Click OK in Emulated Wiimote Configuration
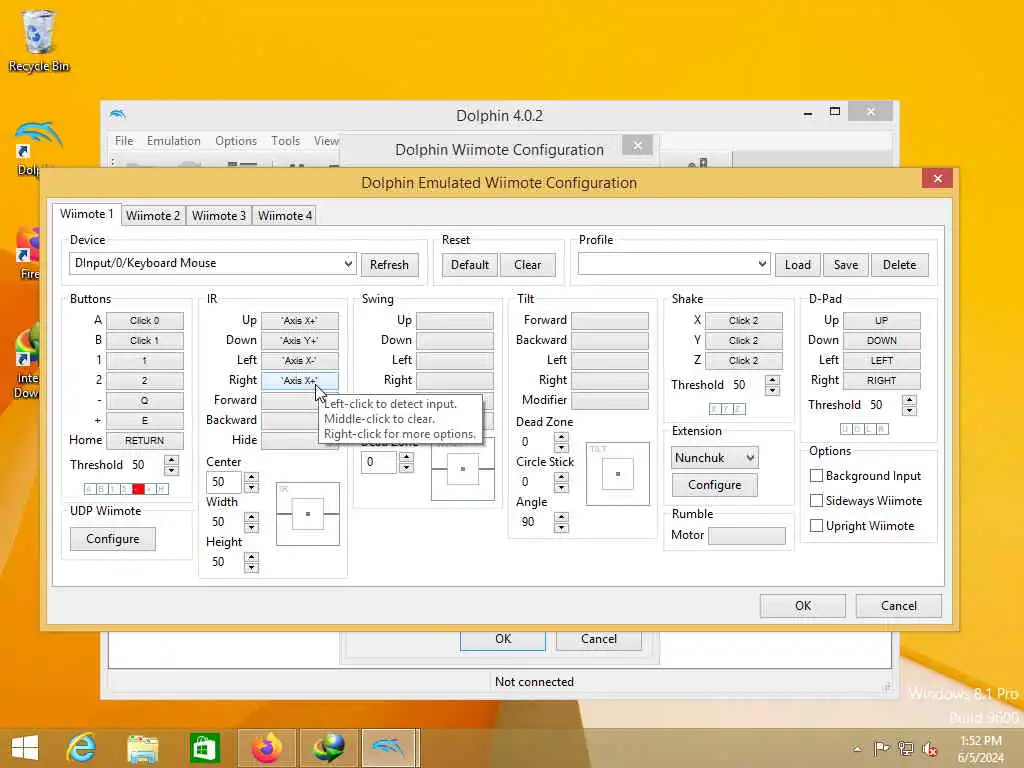This screenshot has height=768, width=1024. tap(803, 605)
